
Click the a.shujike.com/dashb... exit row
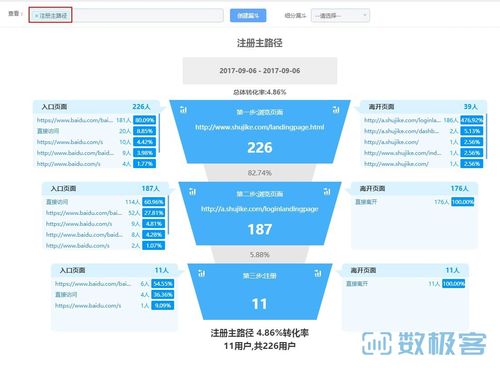423,131
